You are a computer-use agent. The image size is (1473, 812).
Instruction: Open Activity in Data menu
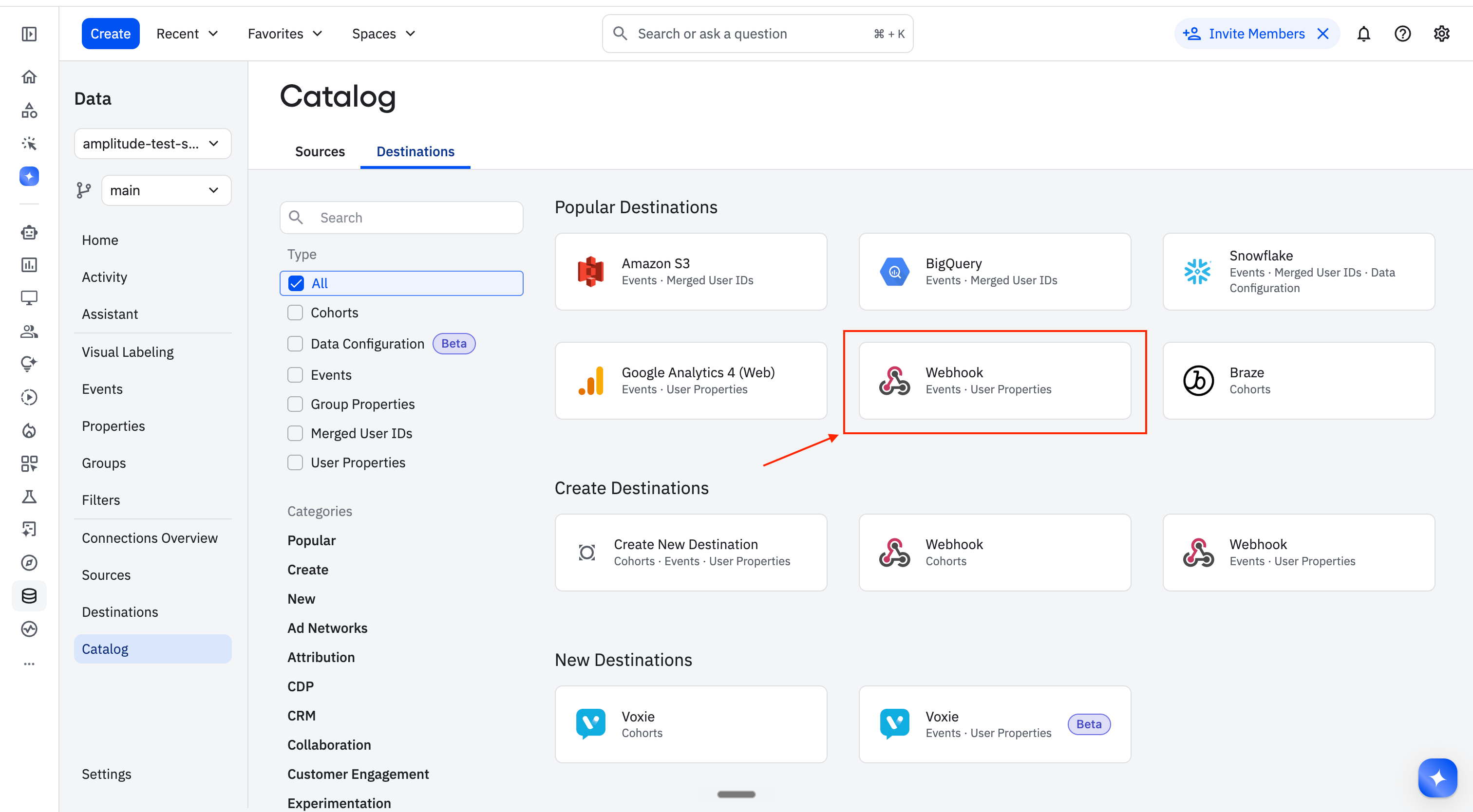pyautogui.click(x=105, y=277)
